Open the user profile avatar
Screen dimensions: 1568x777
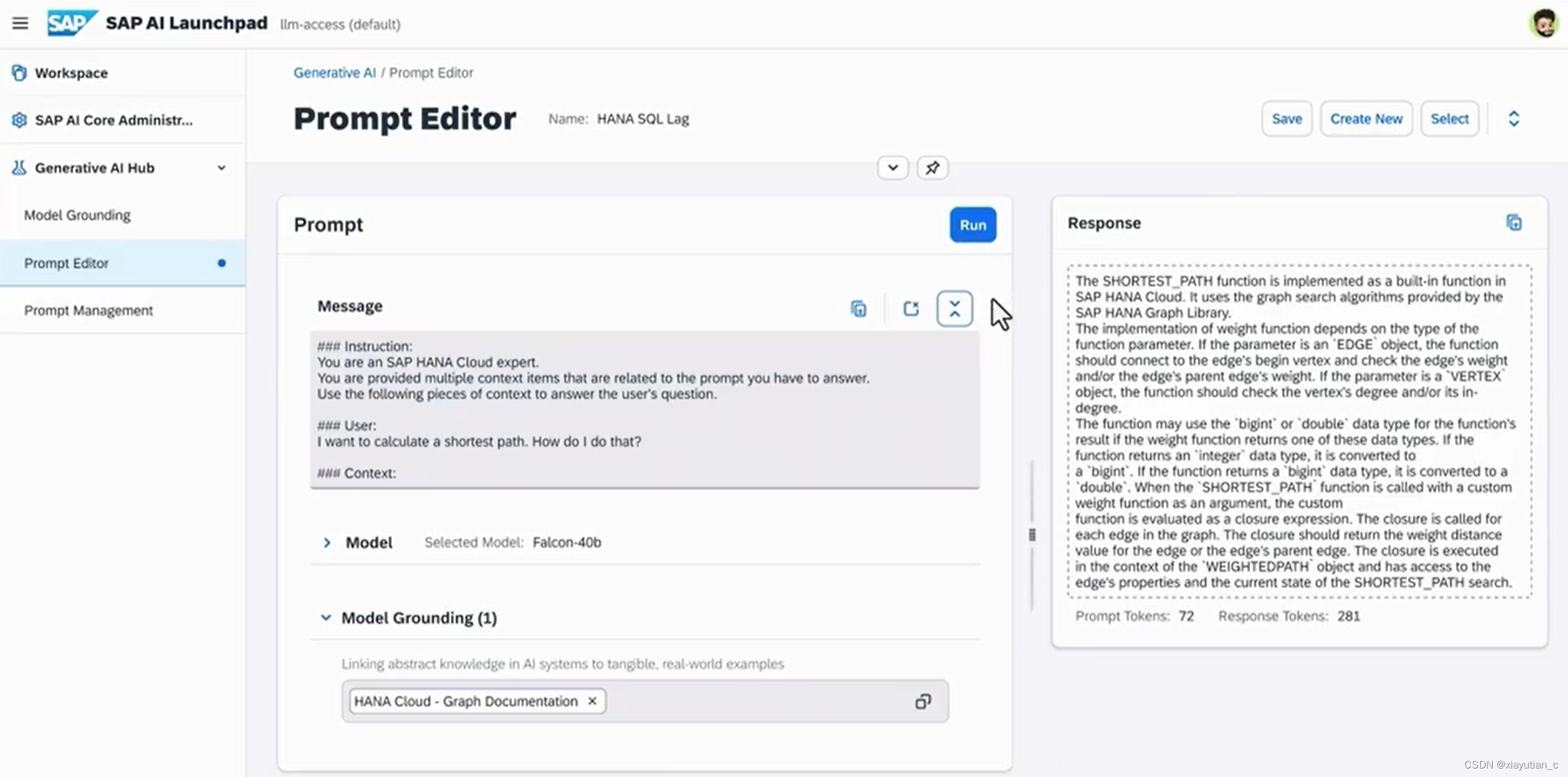point(1544,24)
